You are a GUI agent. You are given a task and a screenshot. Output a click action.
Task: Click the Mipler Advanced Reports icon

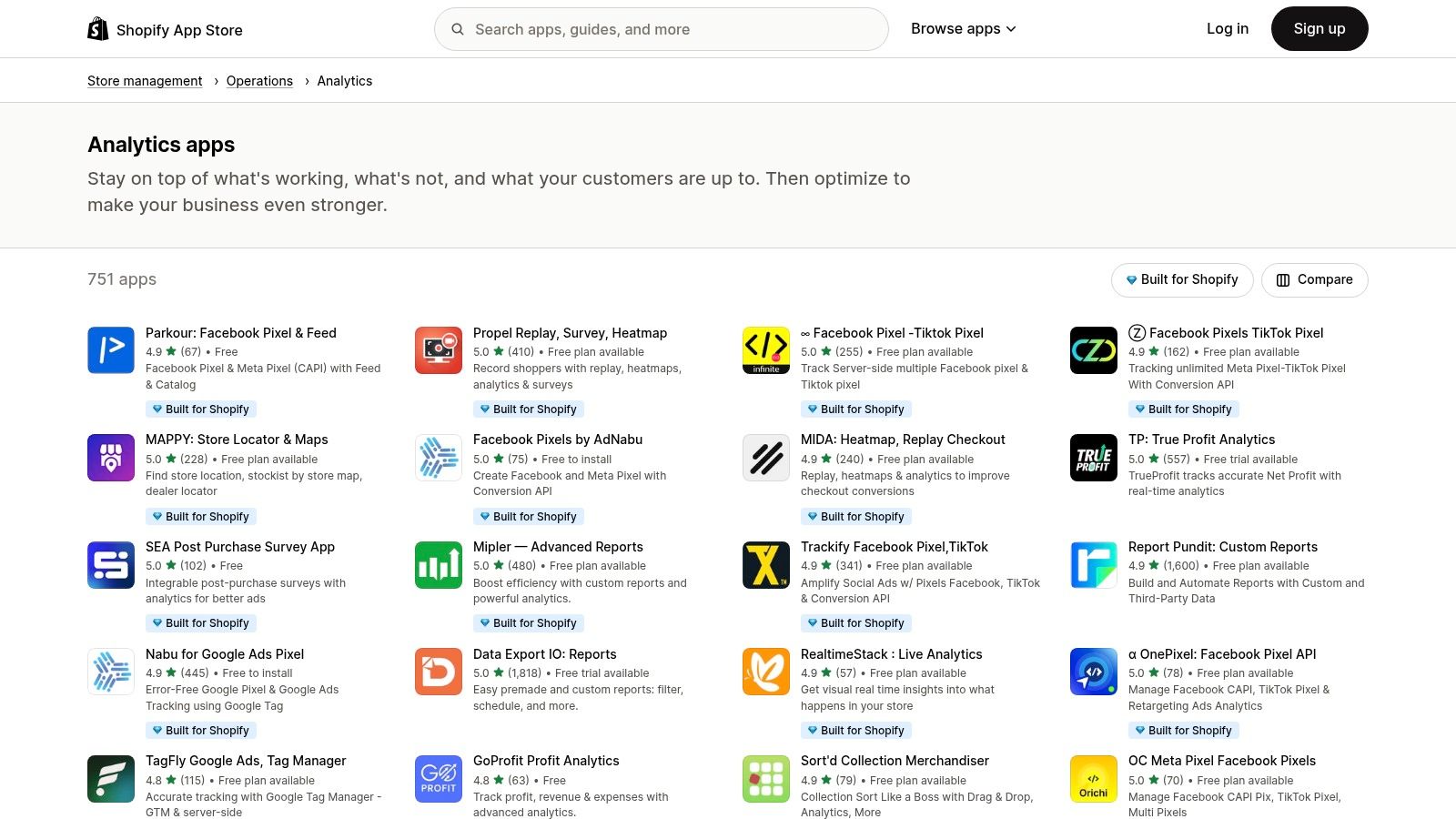(x=439, y=565)
